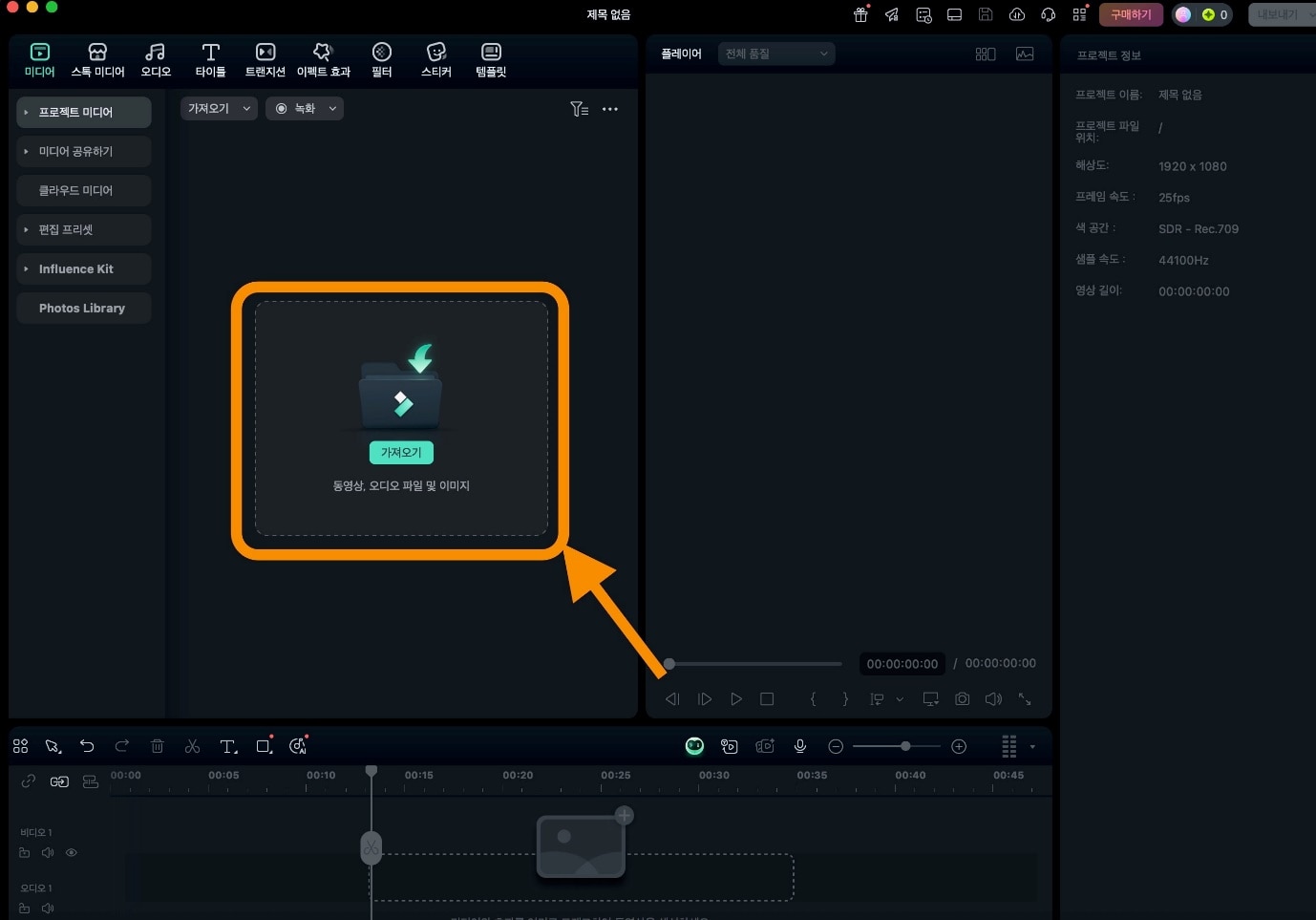Toggle visibility eye on 비디오 1 track
The height and width of the screenshot is (920, 1316).
[x=72, y=852]
